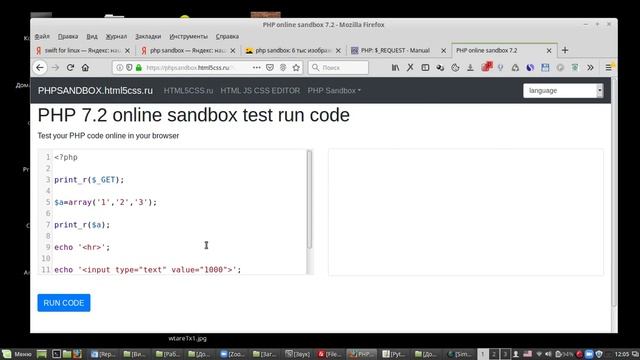The width and height of the screenshot is (640, 360).
Task: Click the empty output panel on the right
Action: click(466, 212)
